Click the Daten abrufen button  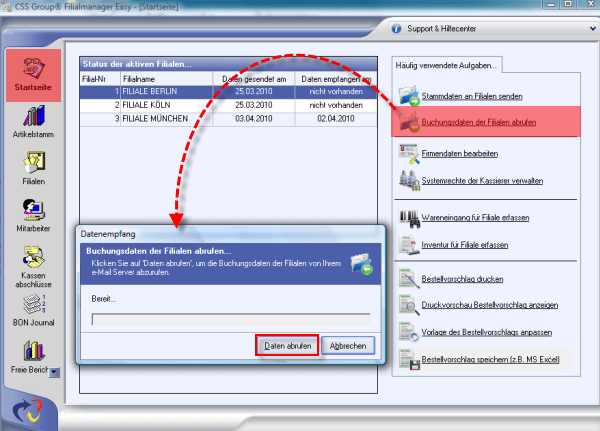[x=287, y=346]
